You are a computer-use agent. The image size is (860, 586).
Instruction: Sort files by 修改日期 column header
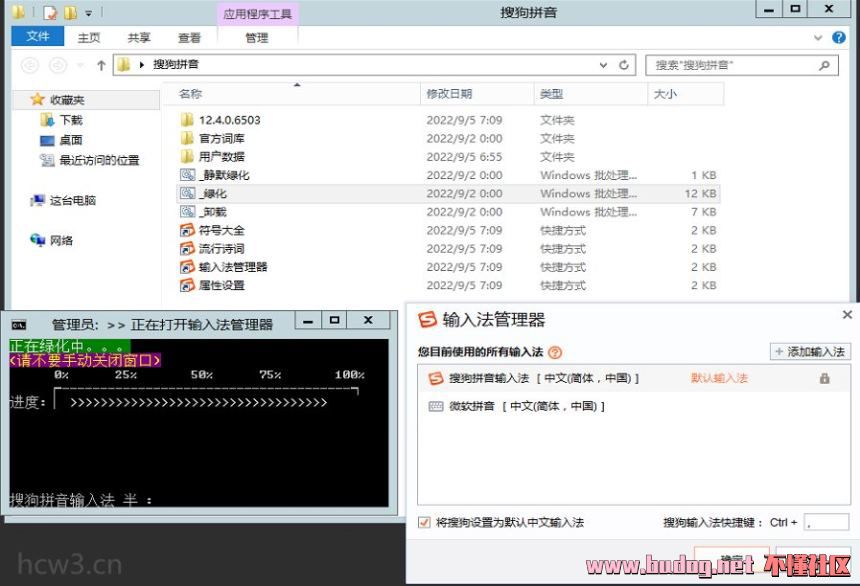tap(449, 94)
